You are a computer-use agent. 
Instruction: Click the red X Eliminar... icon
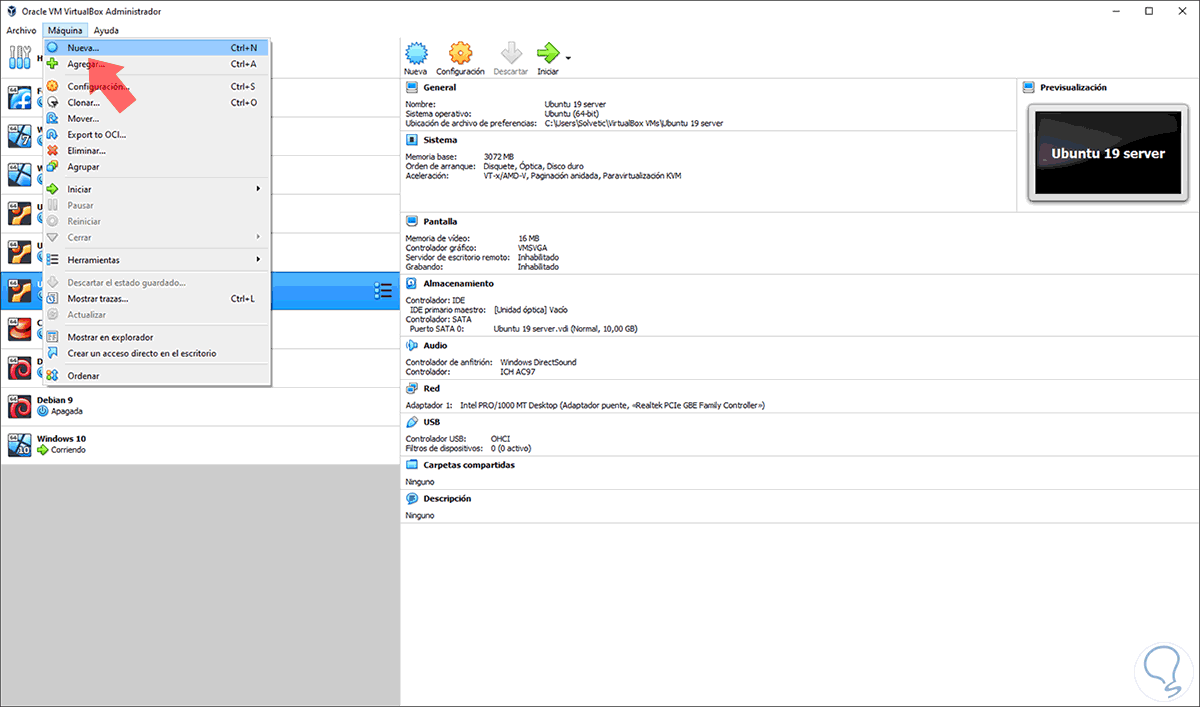(x=53, y=150)
